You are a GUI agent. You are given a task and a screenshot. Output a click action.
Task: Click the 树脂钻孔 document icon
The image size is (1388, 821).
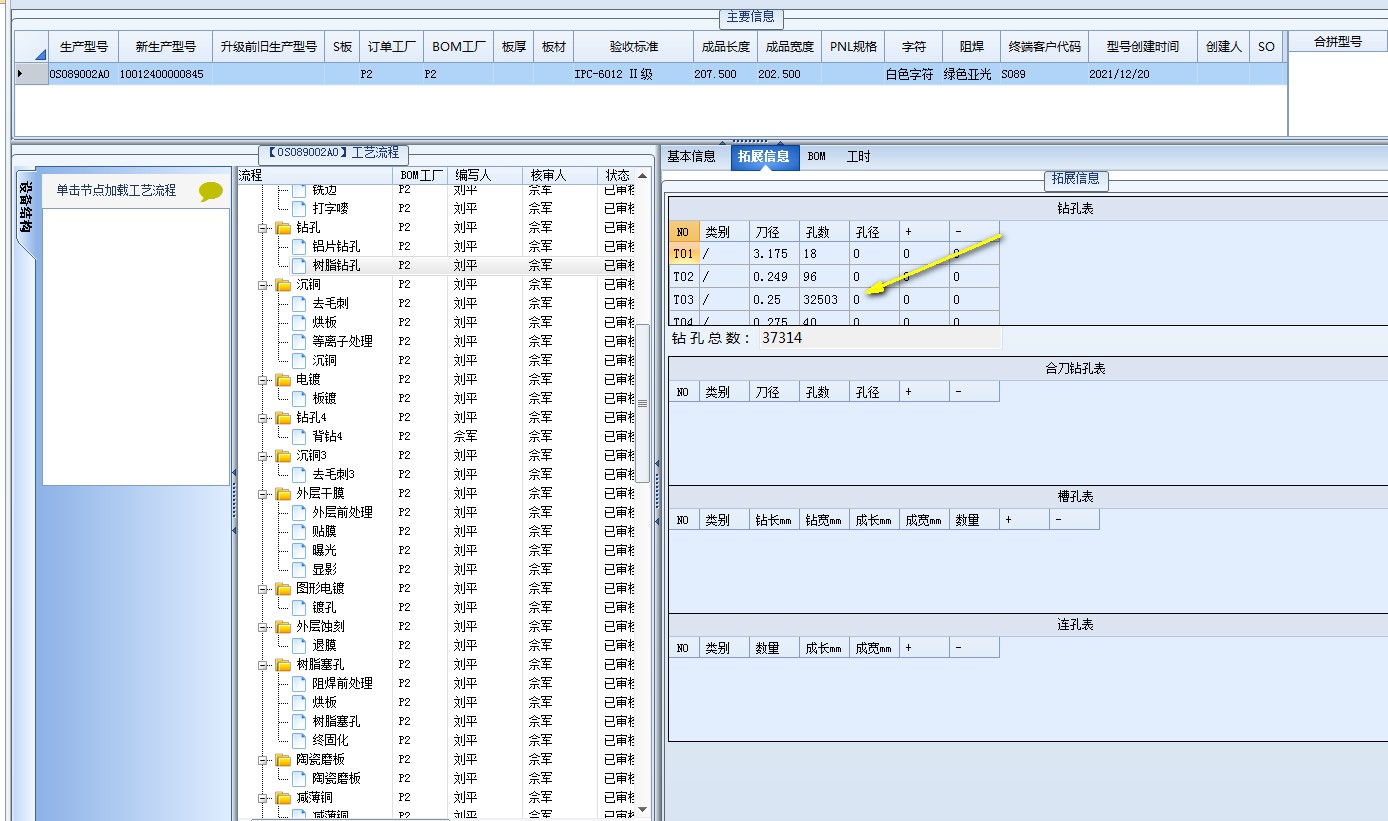click(299, 266)
